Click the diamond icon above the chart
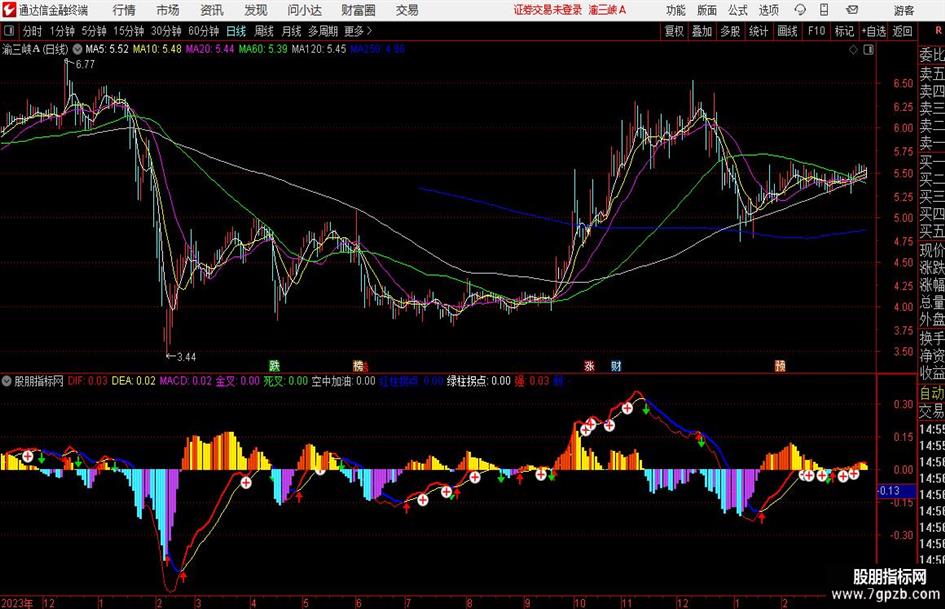Screen dimensions: 945x609 (853, 50)
